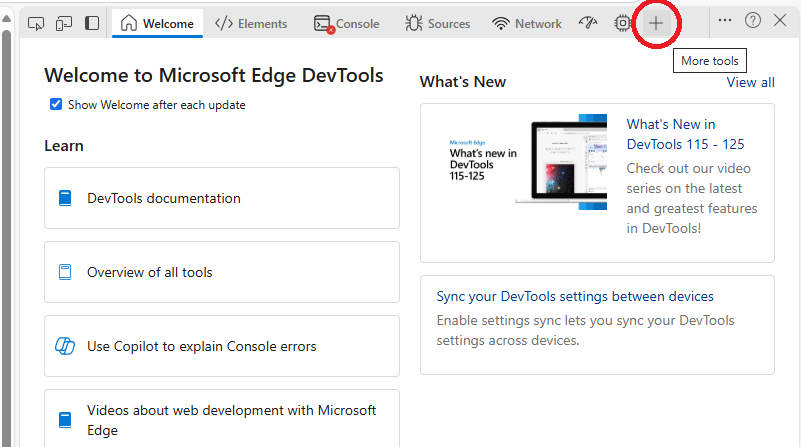801x447 pixels.
Task: Open the DevTools documentation card
Action: coord(222,198)
